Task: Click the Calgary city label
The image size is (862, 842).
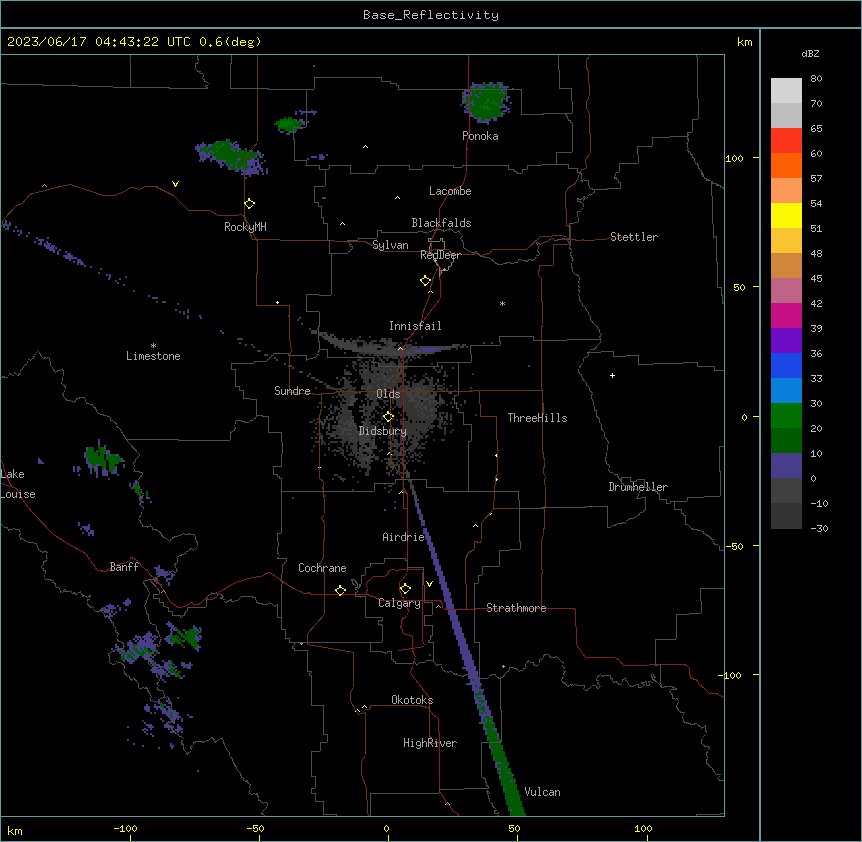Action: click(399, 603)
